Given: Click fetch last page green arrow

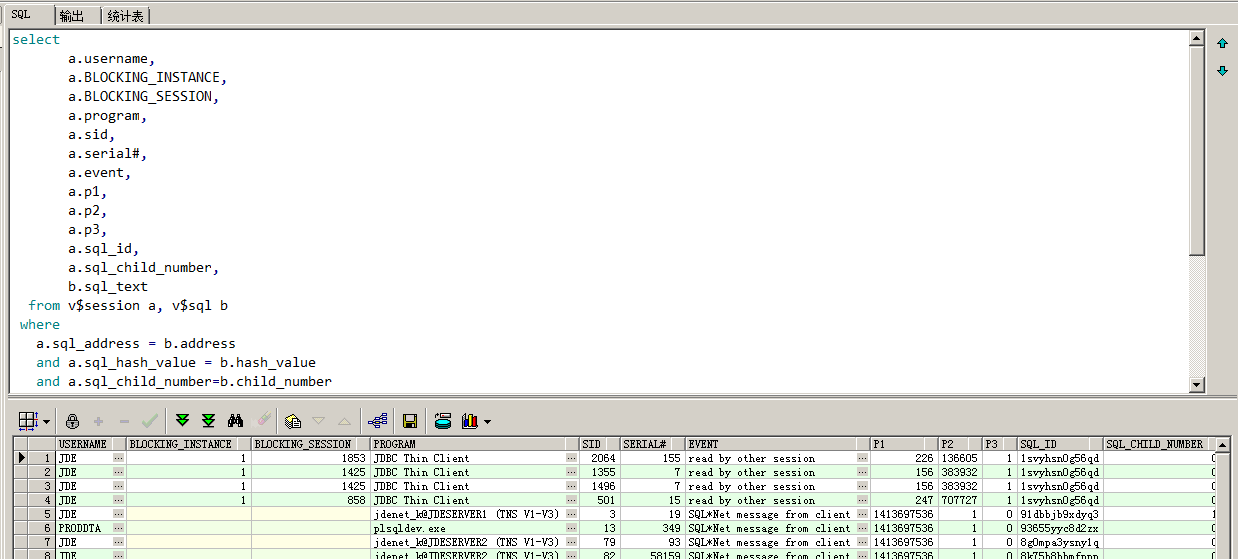Looking at the screenshot, I should pyautogui.click(x=208, y=421).
